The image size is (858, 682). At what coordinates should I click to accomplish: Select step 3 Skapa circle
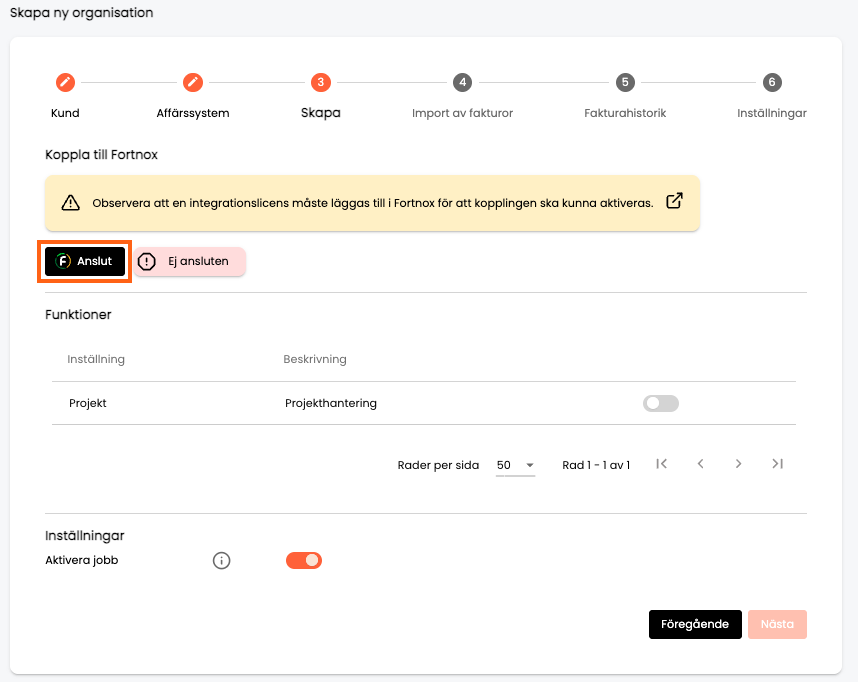[321, 83]
